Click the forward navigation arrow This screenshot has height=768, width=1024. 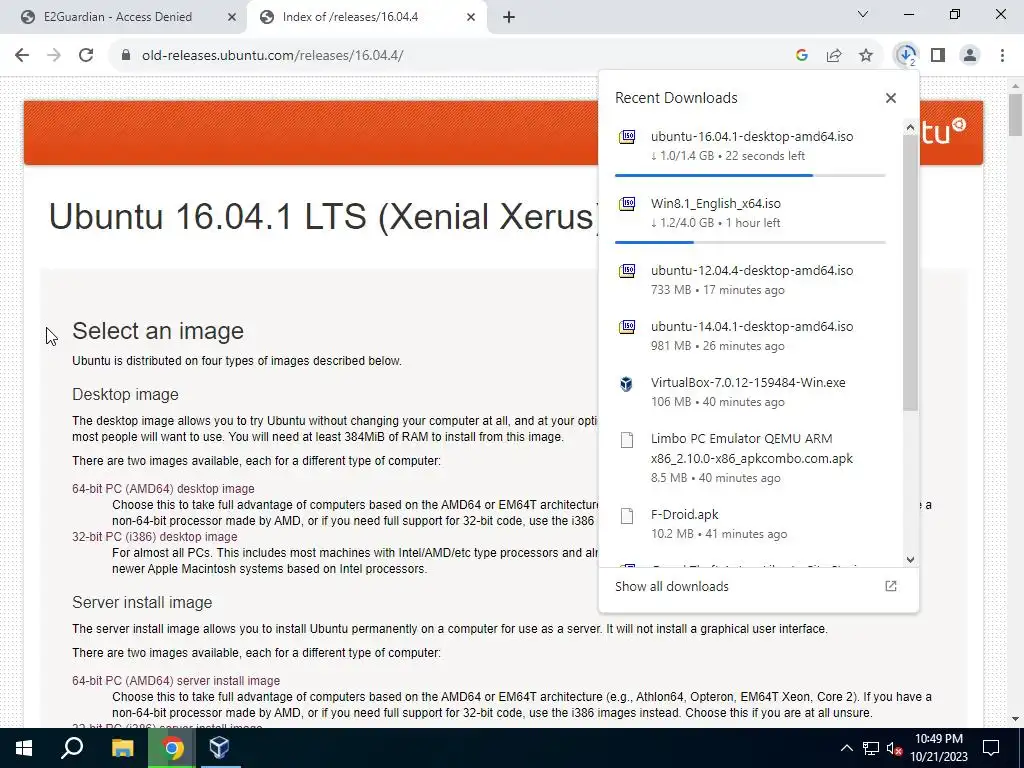point(54,56)
